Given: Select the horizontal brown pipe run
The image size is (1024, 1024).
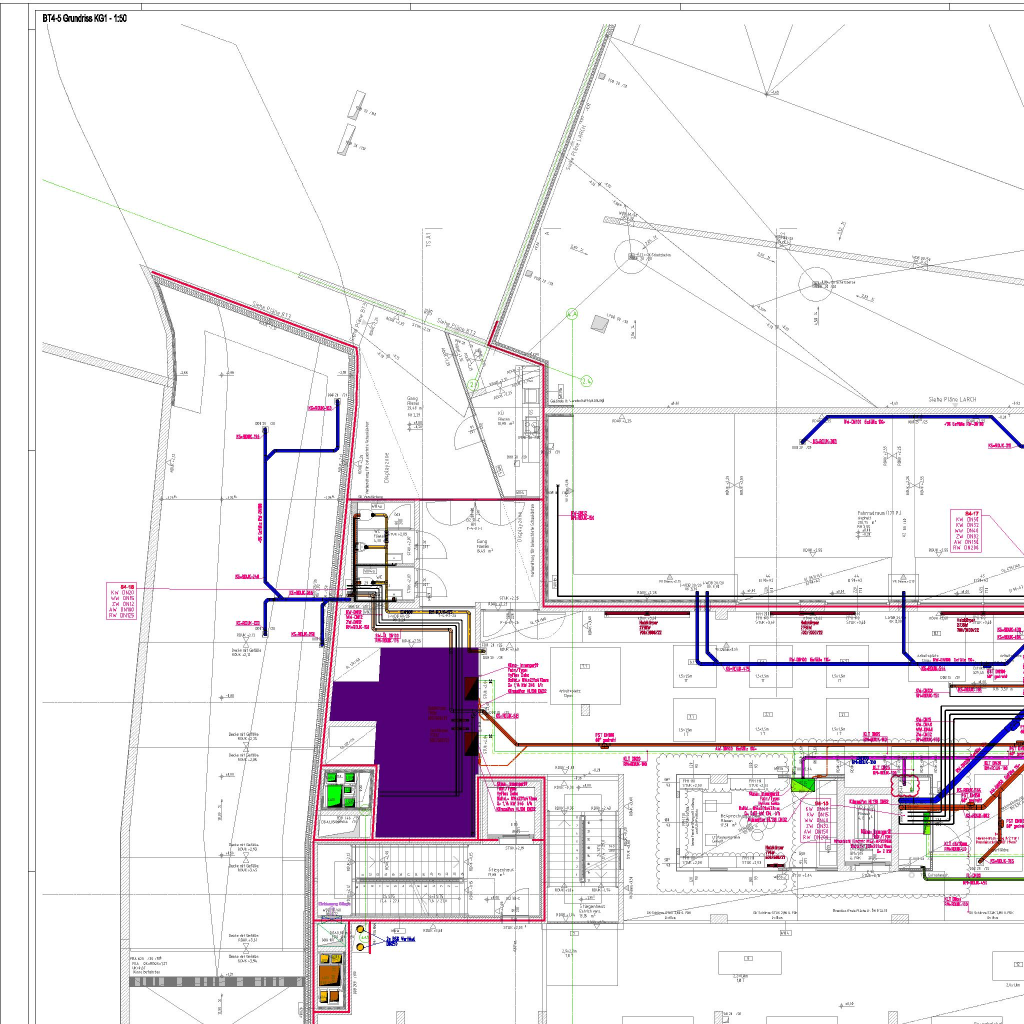Looking at the screenshot, I should 680,746.
